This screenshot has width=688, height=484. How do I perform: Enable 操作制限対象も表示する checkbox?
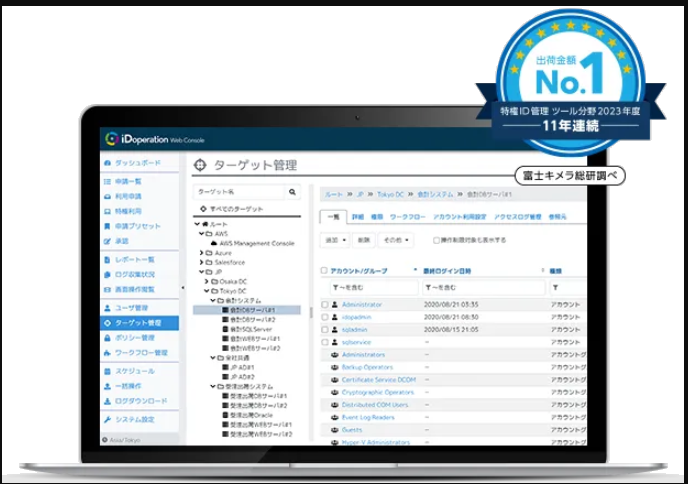[x=436, y=241]
